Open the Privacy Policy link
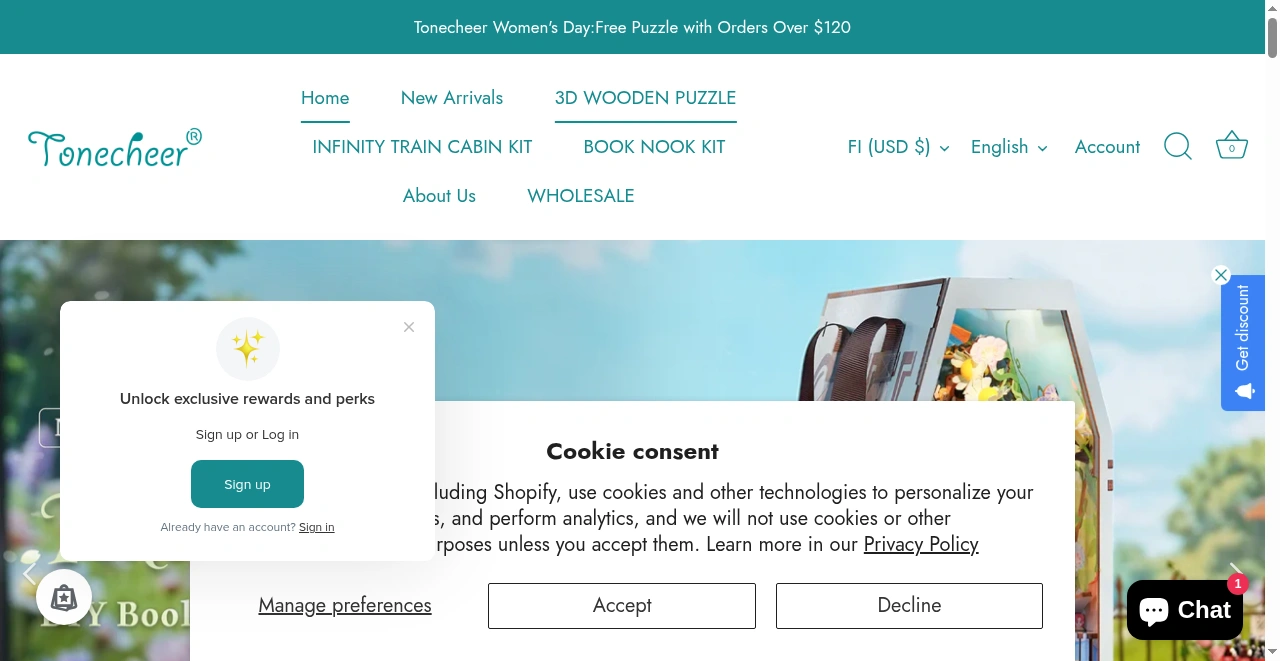This screenshot has width=1280, height=661. (x=920, y=544)
